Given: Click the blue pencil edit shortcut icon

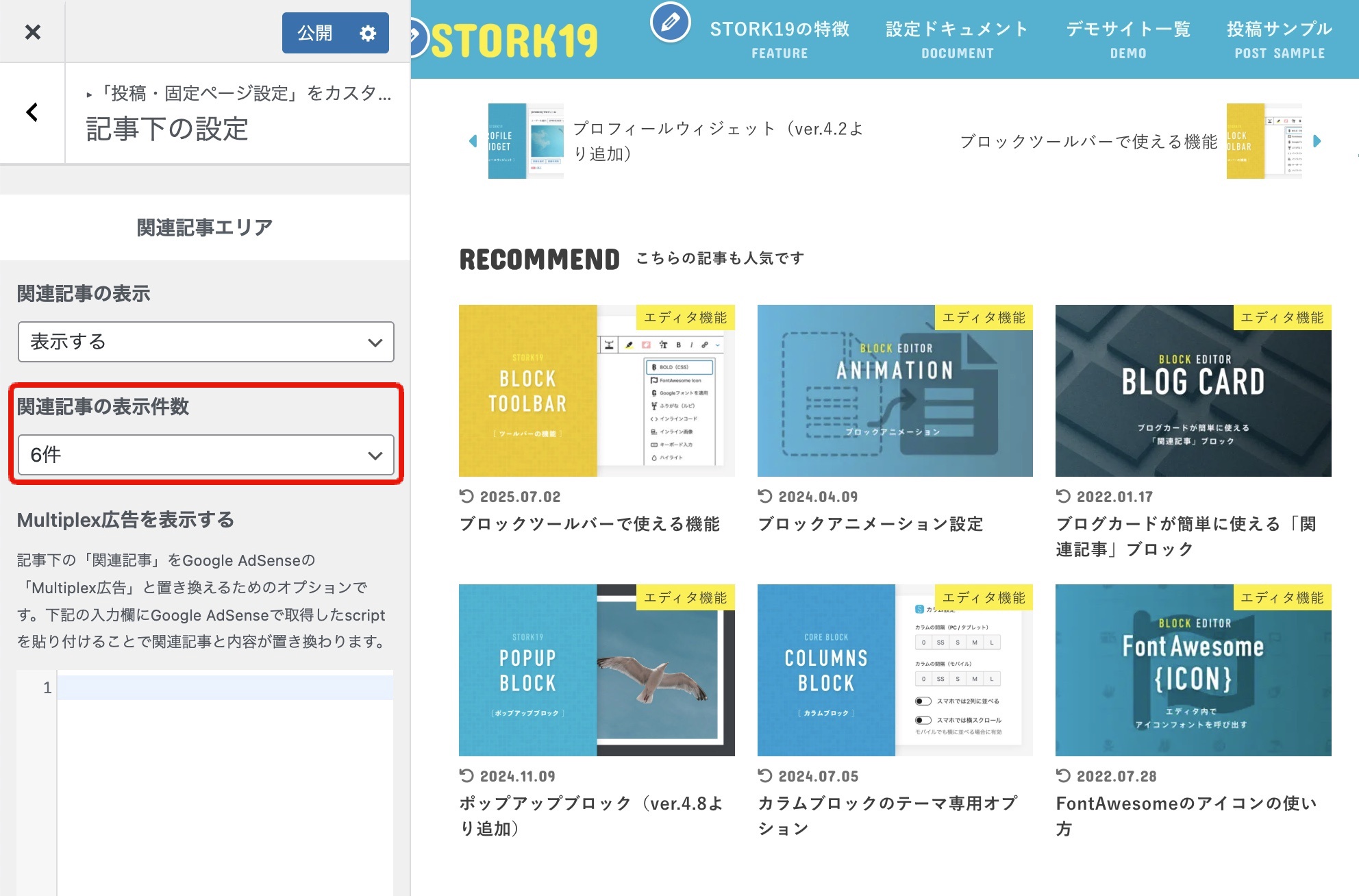Looking at the screenshot, I should coord(670,22).
